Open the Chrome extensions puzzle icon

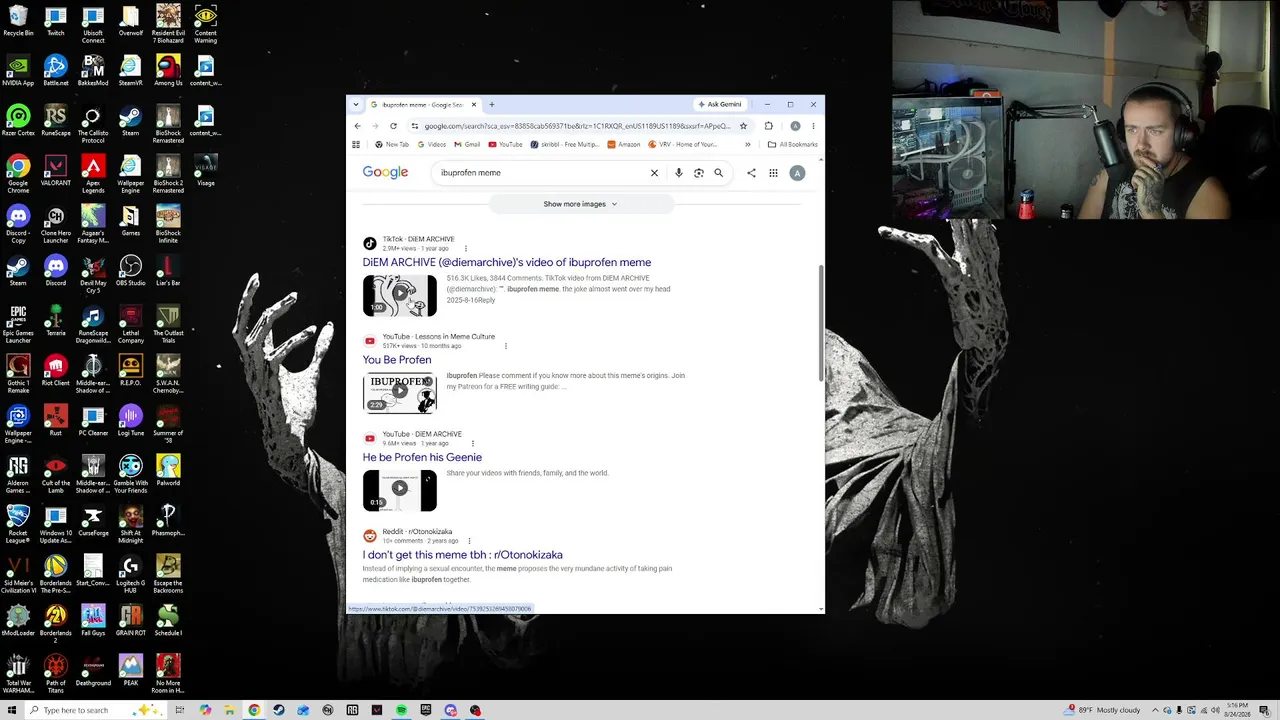[768, 126]
